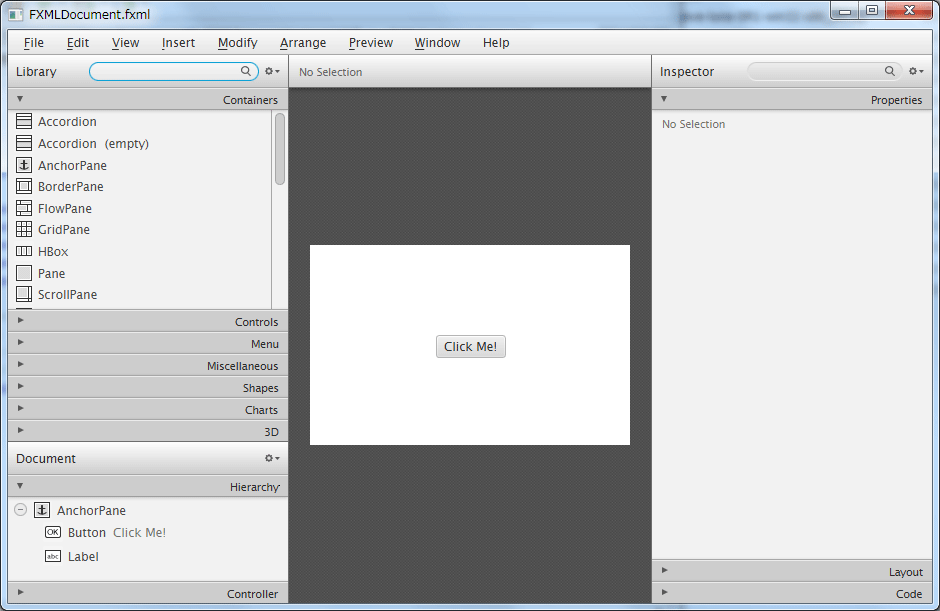Open the View menu
940x611 pixels.
[x=125, y=43]
